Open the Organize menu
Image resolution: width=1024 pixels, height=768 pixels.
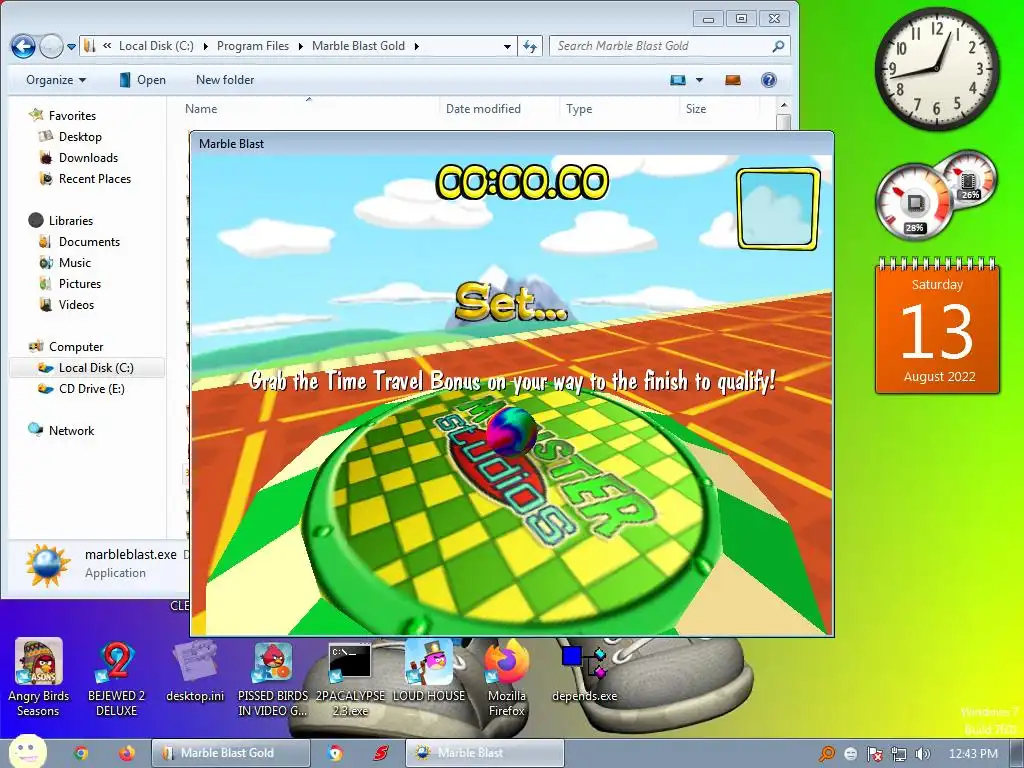pos(56,80)
